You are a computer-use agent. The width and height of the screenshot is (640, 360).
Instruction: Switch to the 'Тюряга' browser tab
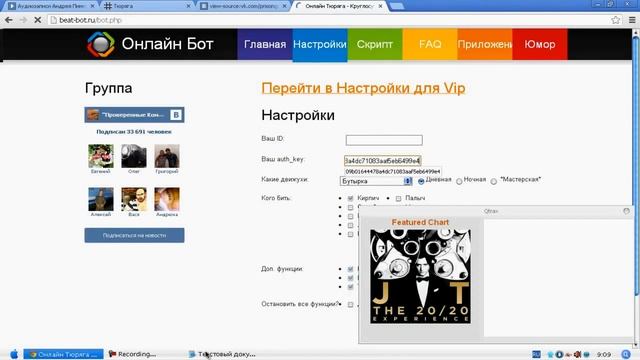(147, 6)
